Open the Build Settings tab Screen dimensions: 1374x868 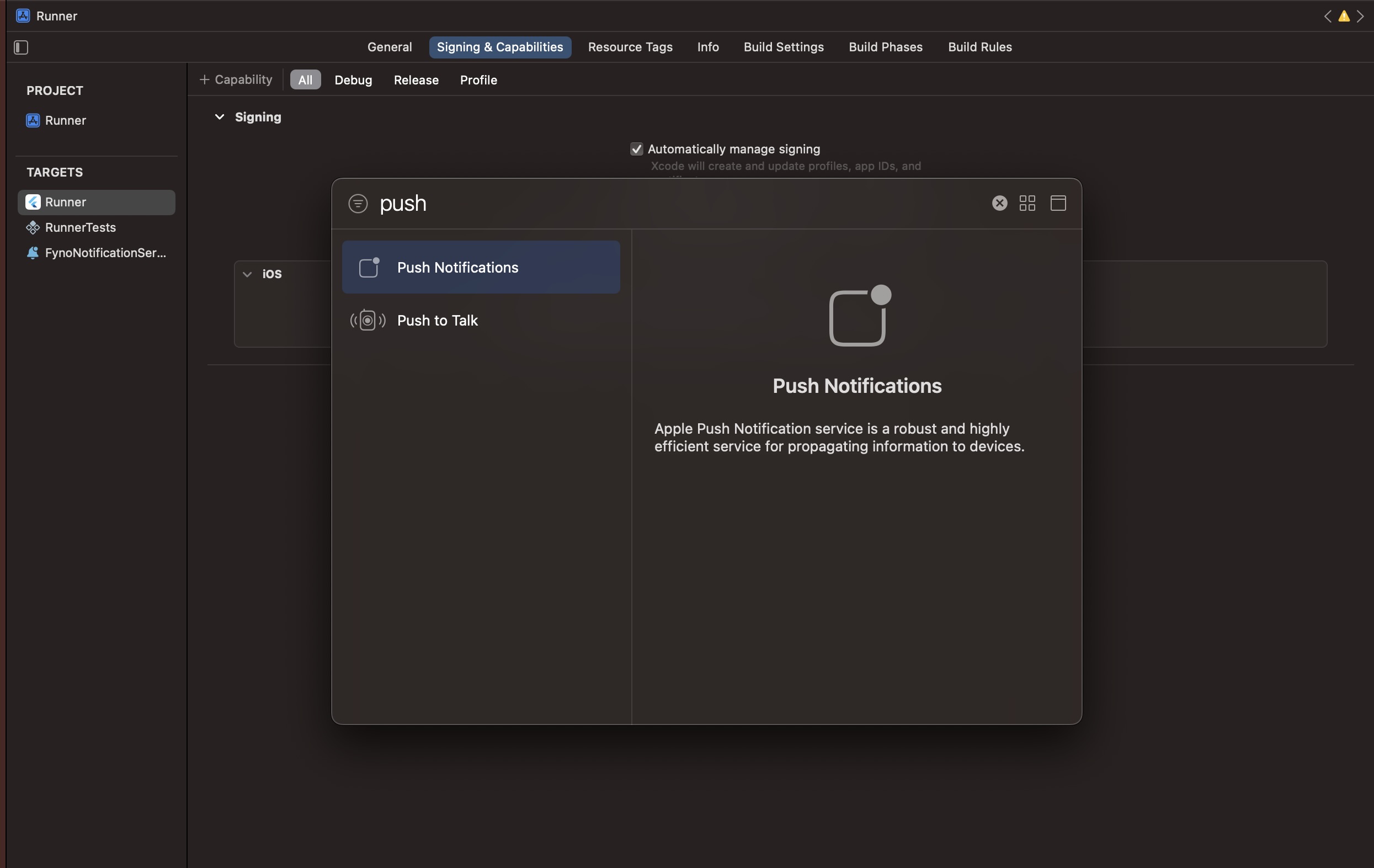tap(783, 47)
